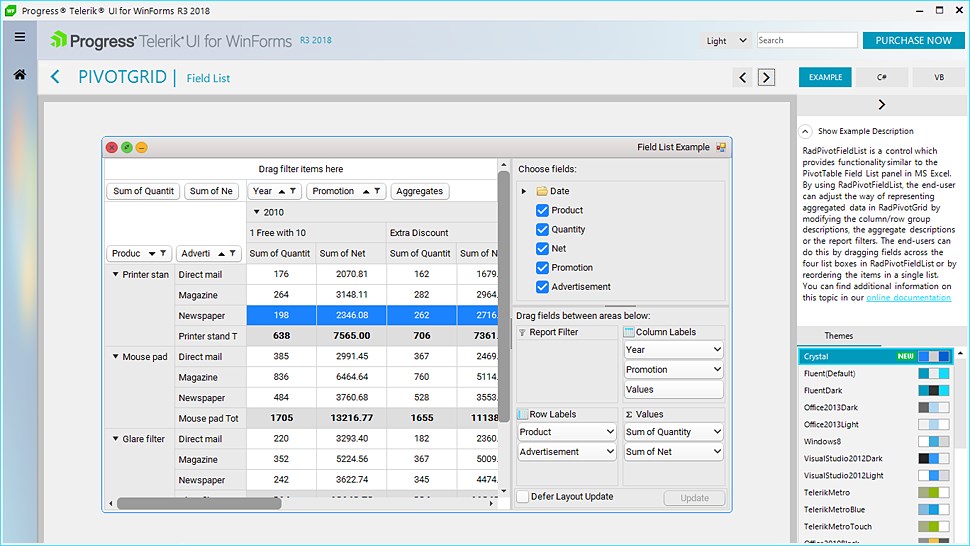970x546 pixels.
Task: Click the Search input field
Action: (806, 41)
